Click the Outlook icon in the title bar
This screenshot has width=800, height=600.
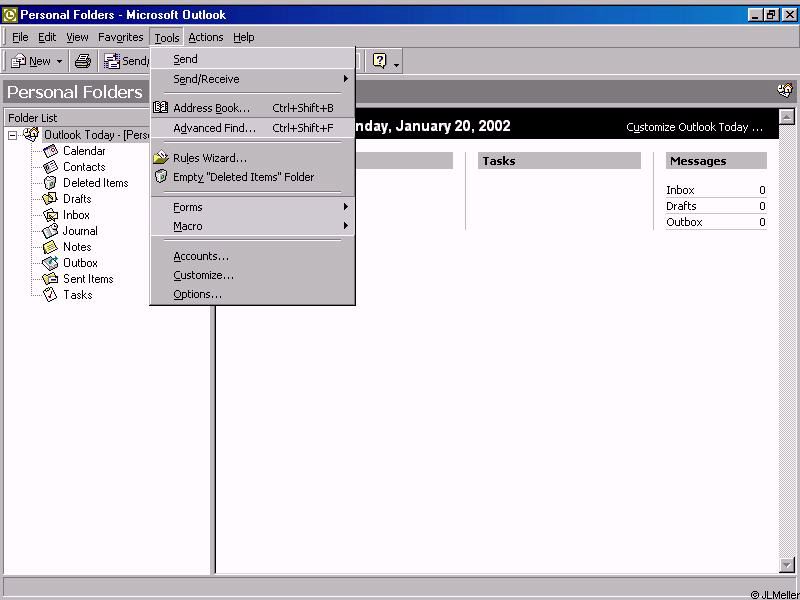[x=9, y=15]
